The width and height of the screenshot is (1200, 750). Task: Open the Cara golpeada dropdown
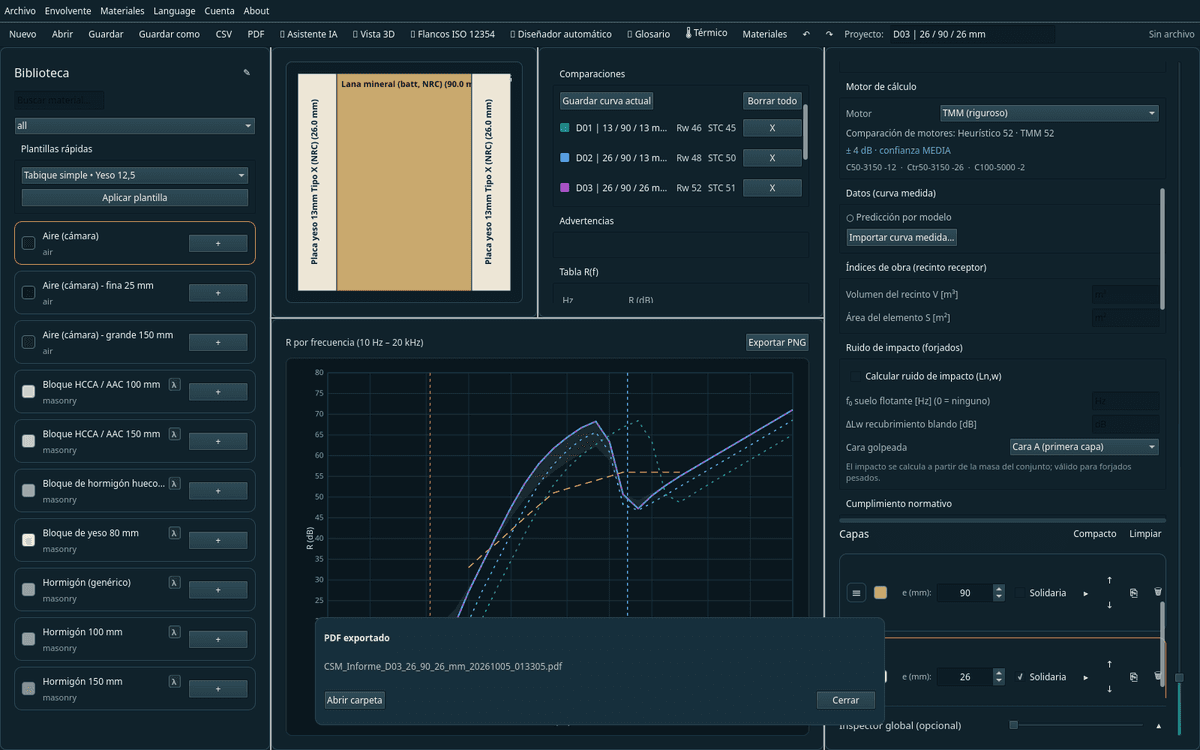coord(1084,447)
